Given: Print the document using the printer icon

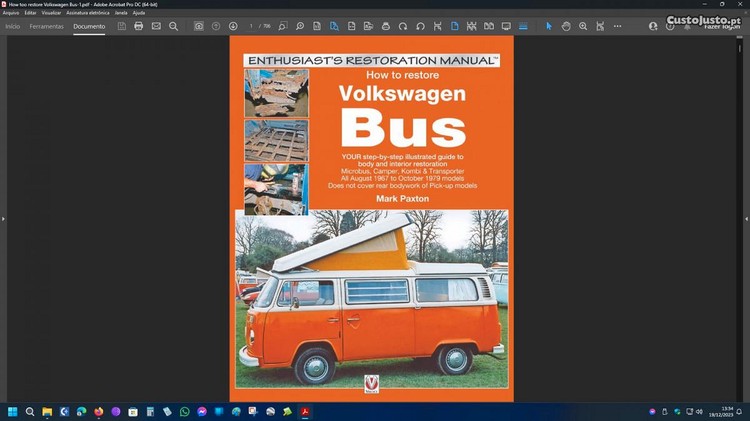Looking at the screenshot, I should click(139, 26).
